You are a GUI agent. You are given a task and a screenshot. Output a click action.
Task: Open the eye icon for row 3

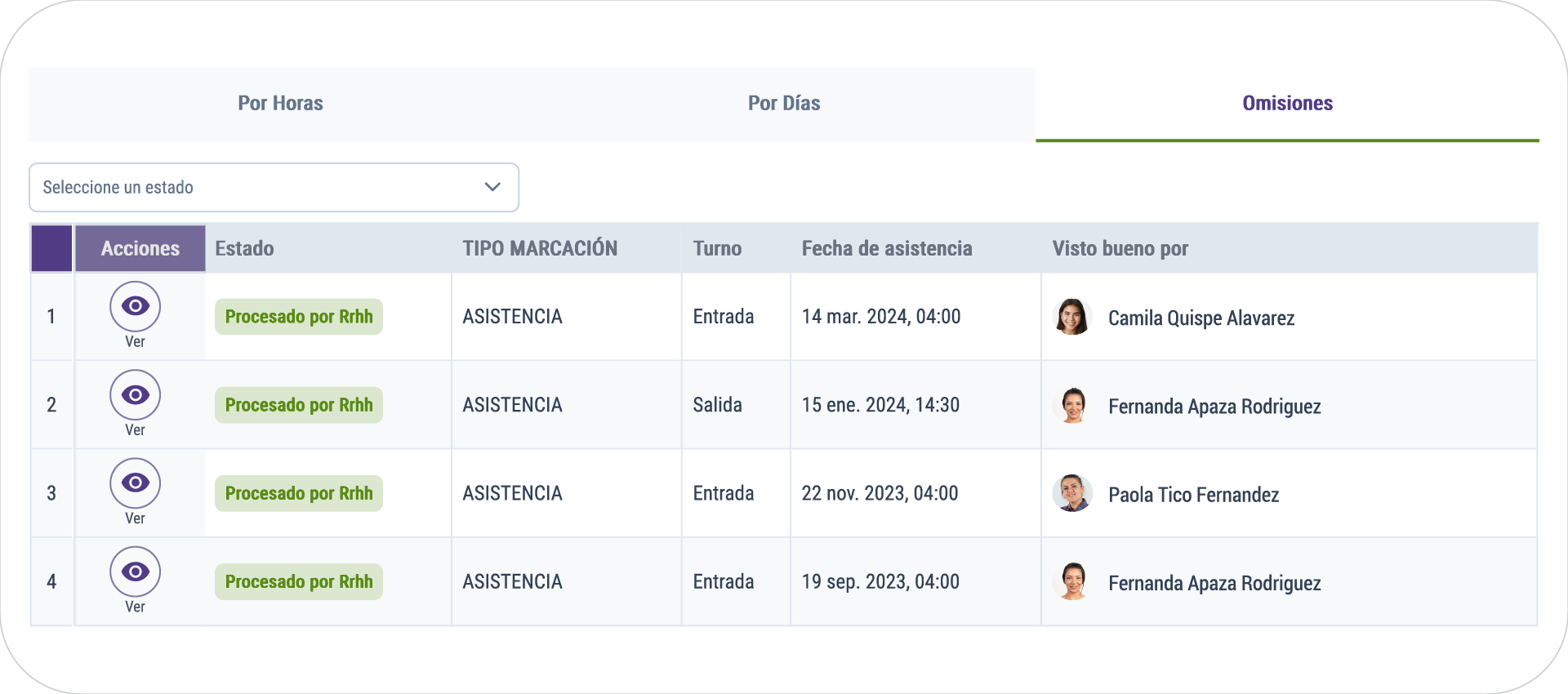click(x=135, y=483)
